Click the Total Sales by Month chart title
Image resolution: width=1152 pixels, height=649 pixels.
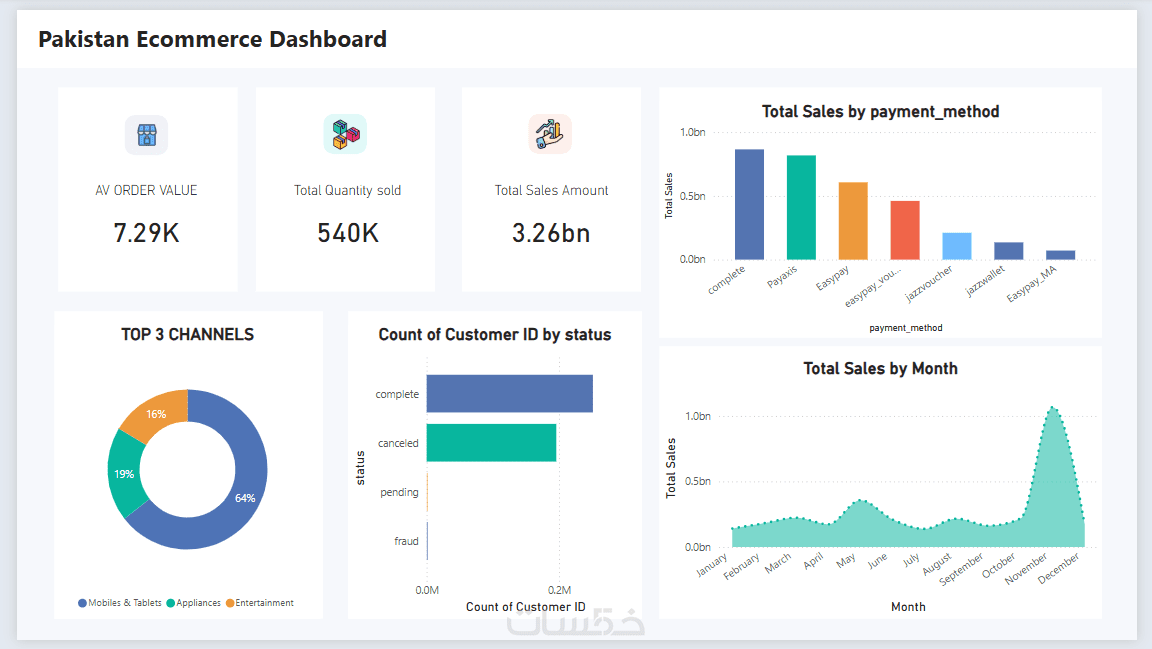point(880,368)
